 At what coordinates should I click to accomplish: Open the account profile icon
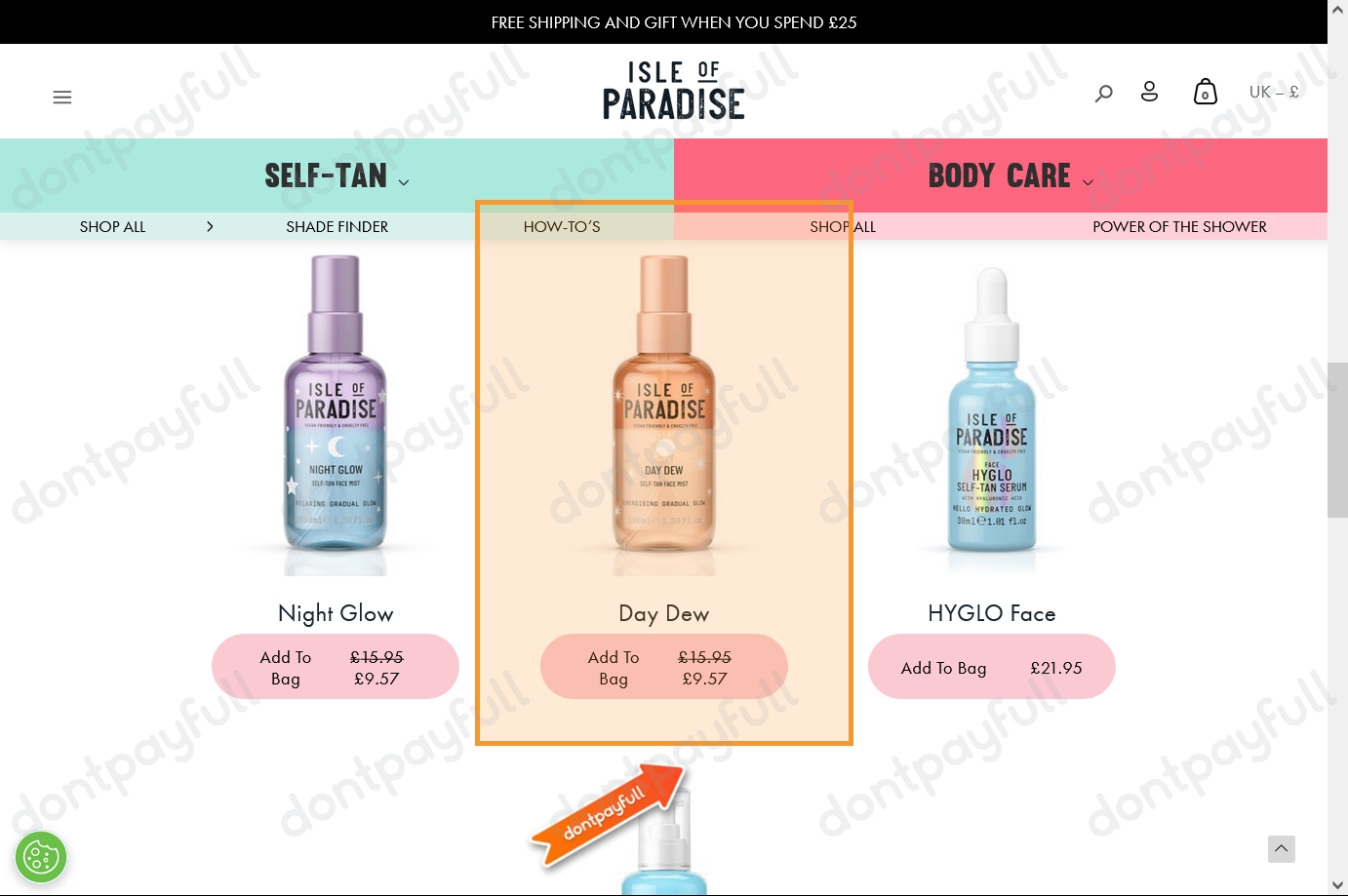pyautogui.click(x=1150, y=92)
